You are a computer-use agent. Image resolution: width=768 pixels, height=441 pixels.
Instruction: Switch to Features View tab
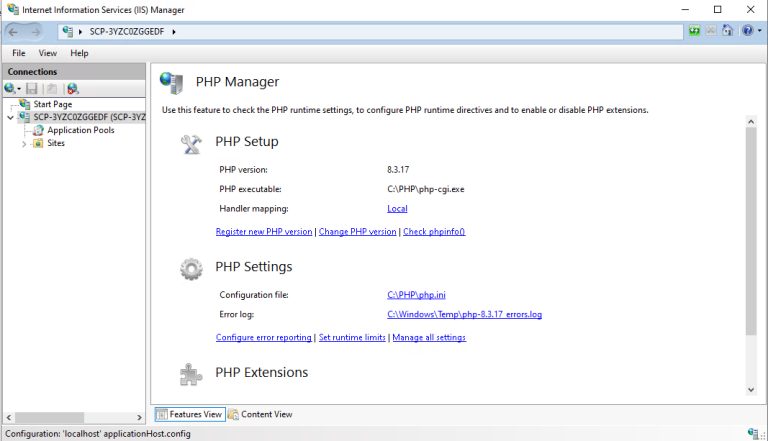pyautogui.click(x=190, y=415)
